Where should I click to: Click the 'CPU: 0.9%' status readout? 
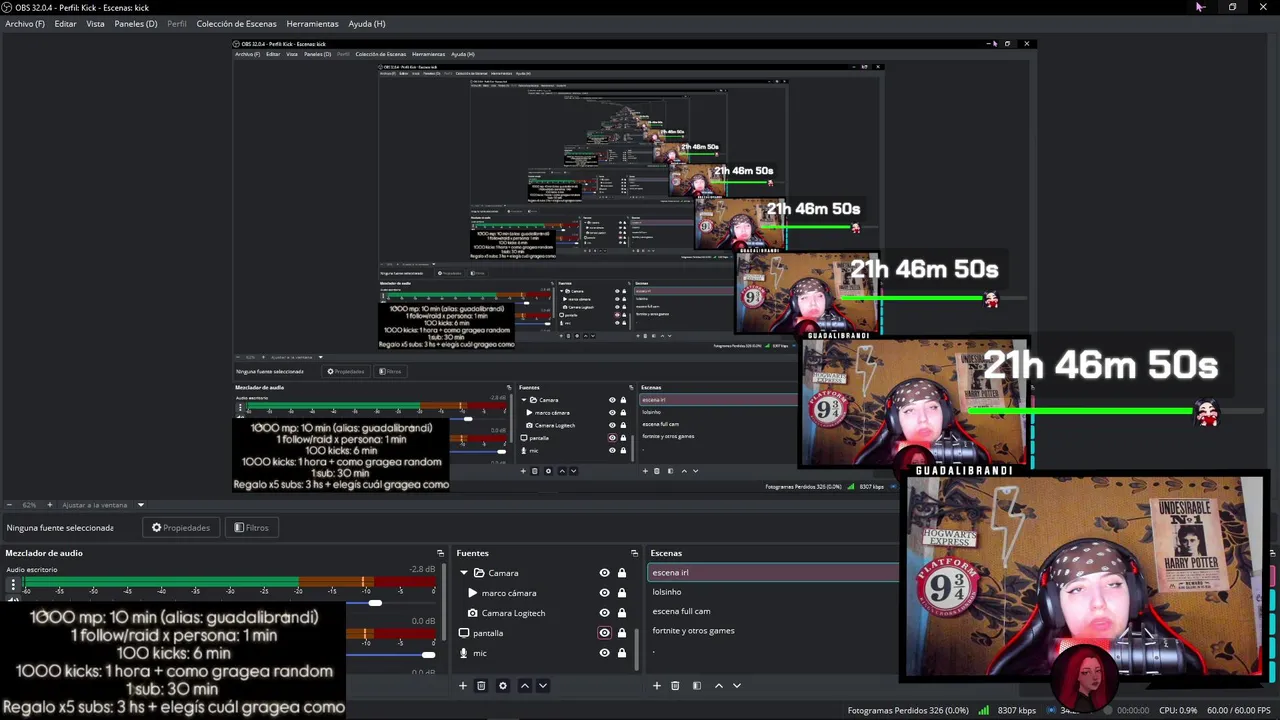tap(1178, 711)
